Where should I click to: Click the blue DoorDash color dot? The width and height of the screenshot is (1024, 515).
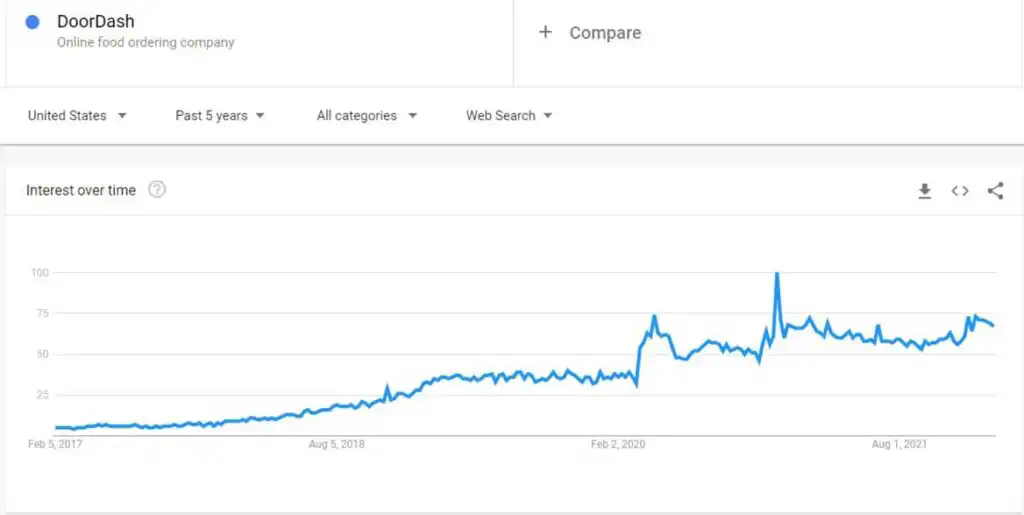pyautogui.click(x=32, y=22)
